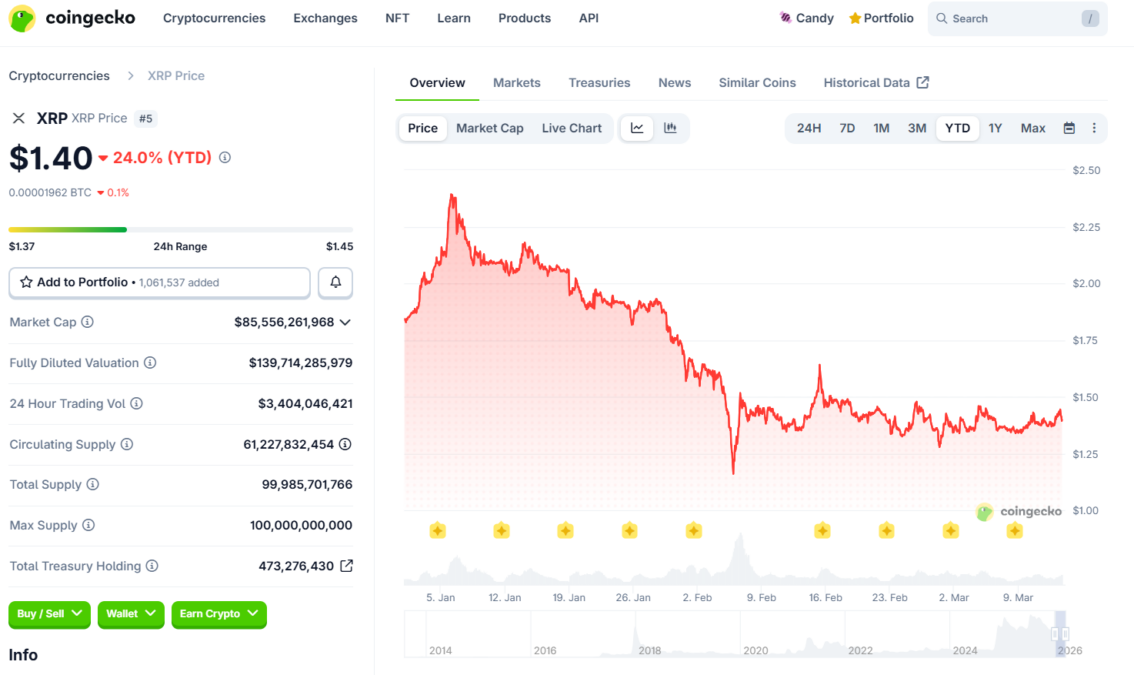Open Cryptocurrencies navigation menu

pyautogui.click(x=214, y=18)
